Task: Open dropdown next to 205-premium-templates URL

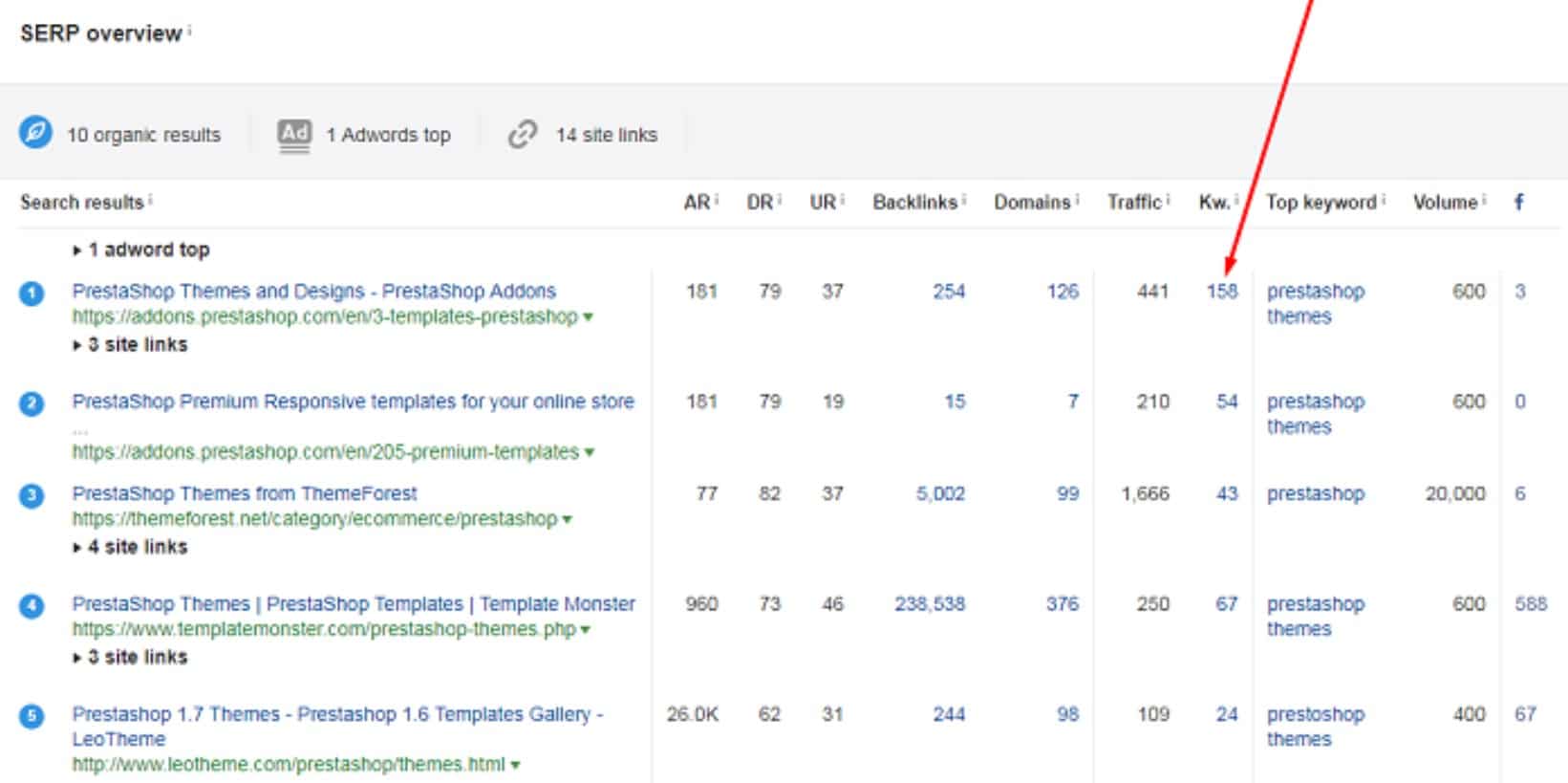Action: [x=589, y=452]
